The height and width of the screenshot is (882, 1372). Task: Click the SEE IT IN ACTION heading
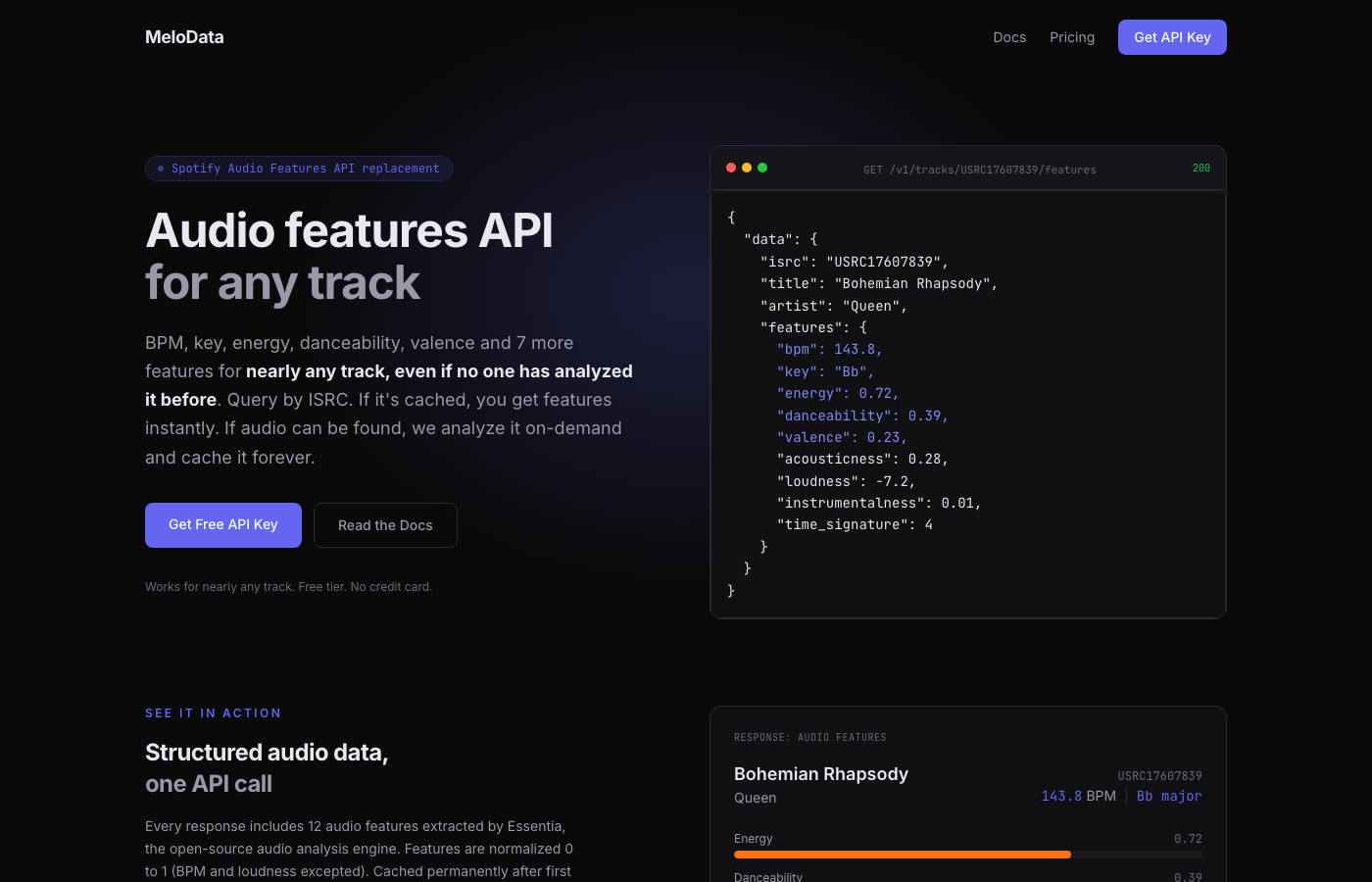click(x=213, y=712)
